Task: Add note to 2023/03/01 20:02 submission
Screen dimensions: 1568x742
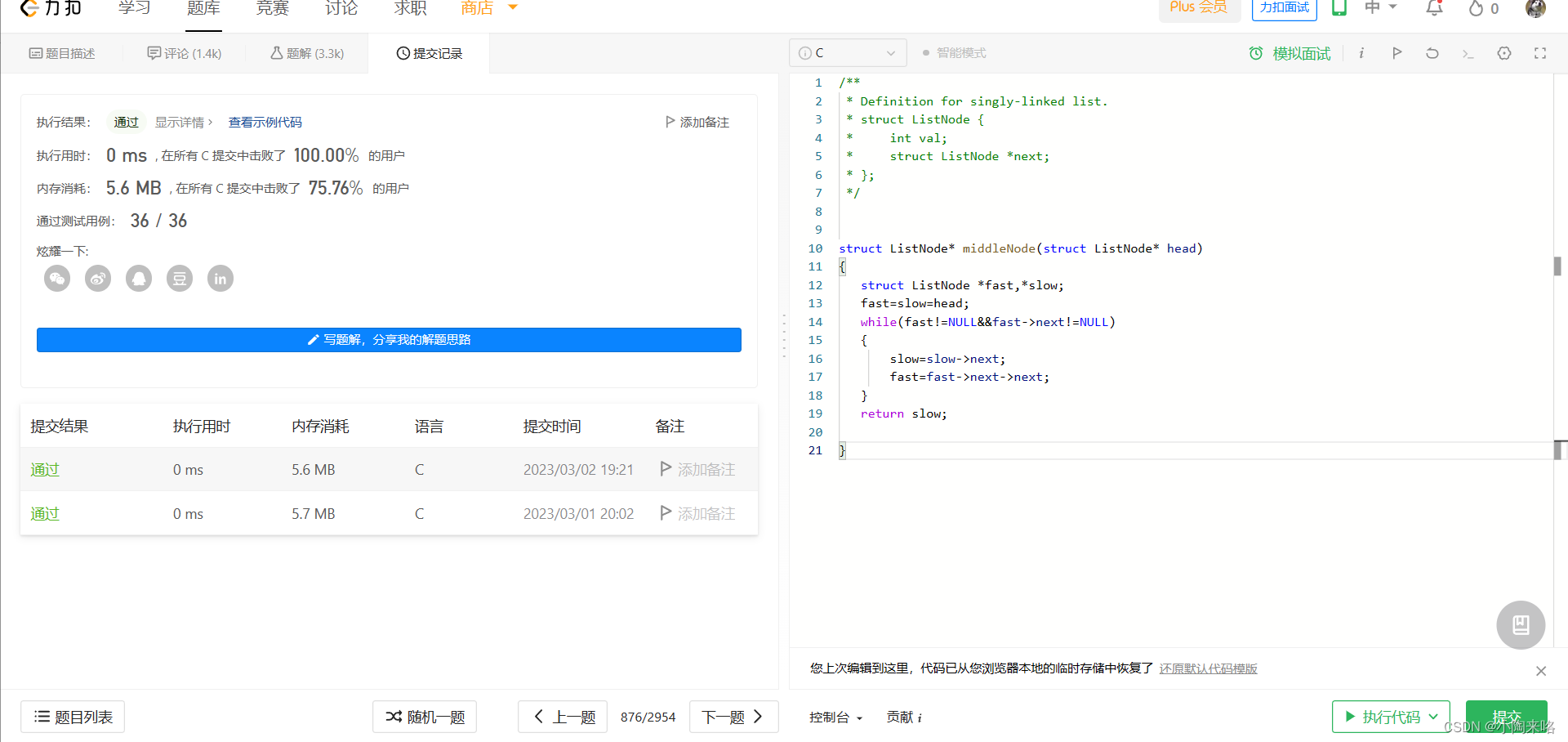Action: click(x=698, y=514)
